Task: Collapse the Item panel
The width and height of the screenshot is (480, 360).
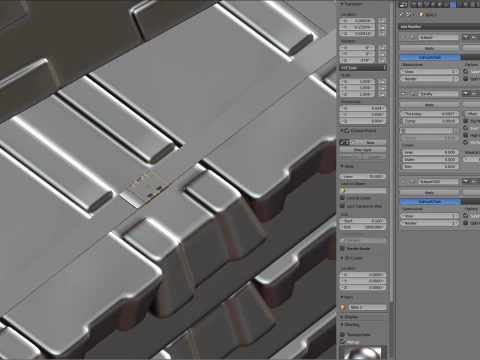Action: point(342,297)
